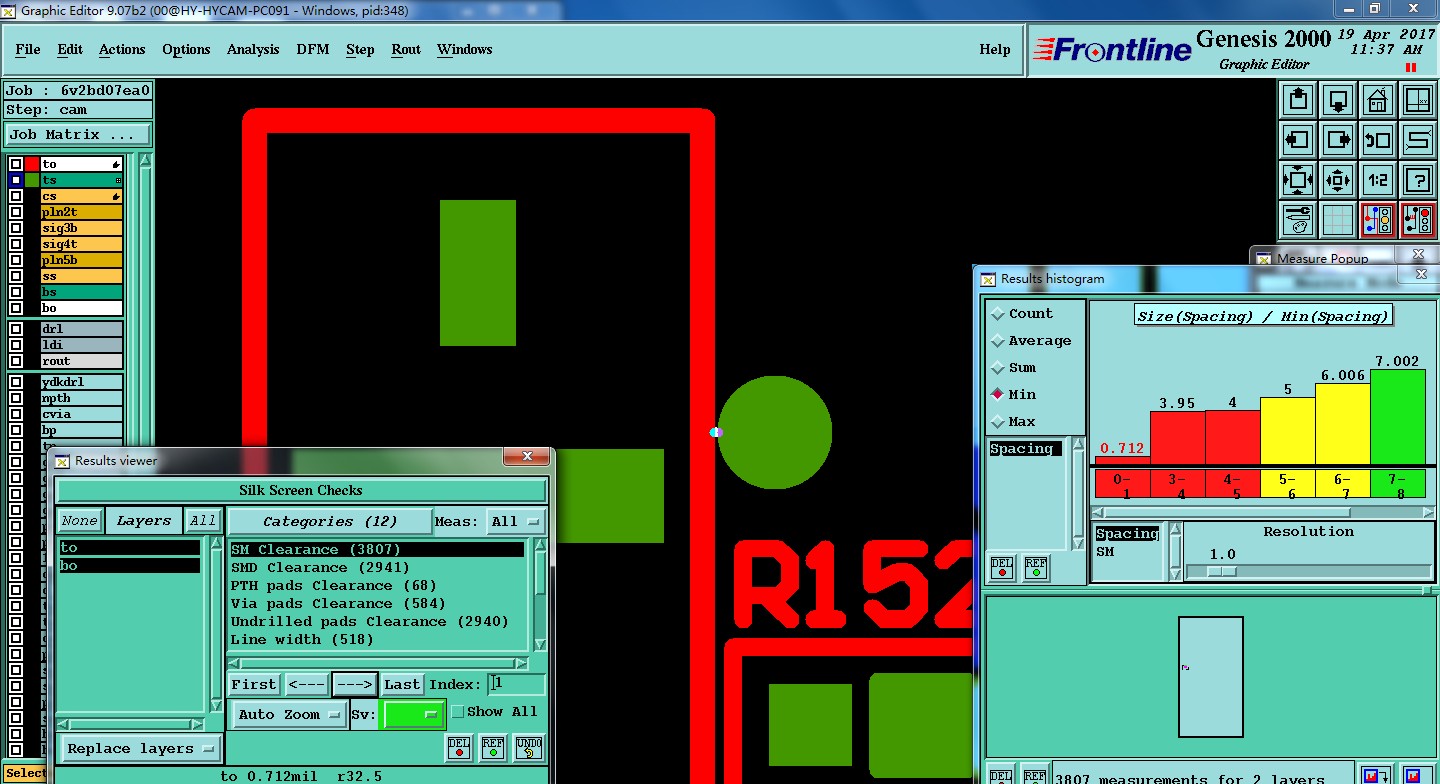Select the Average radio option
The image size is (1440, 784).
coord(997,341)
